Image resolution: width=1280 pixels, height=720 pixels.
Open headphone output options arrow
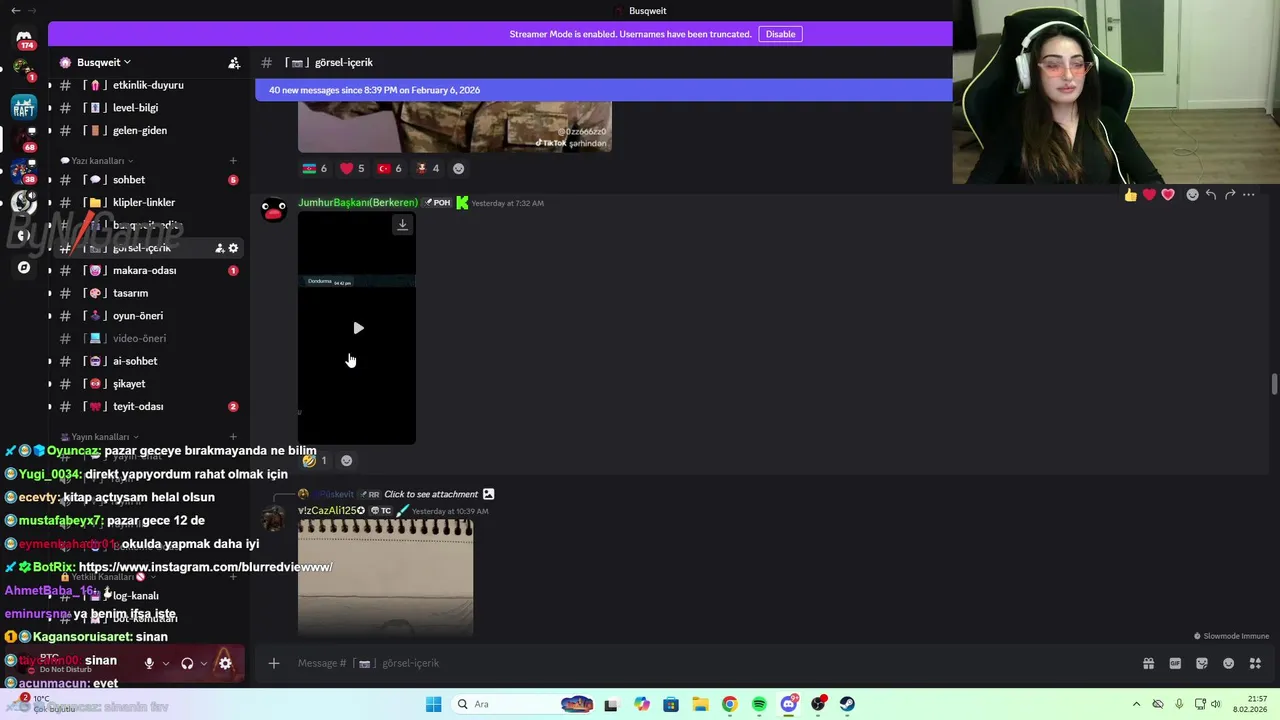[204, 663]
